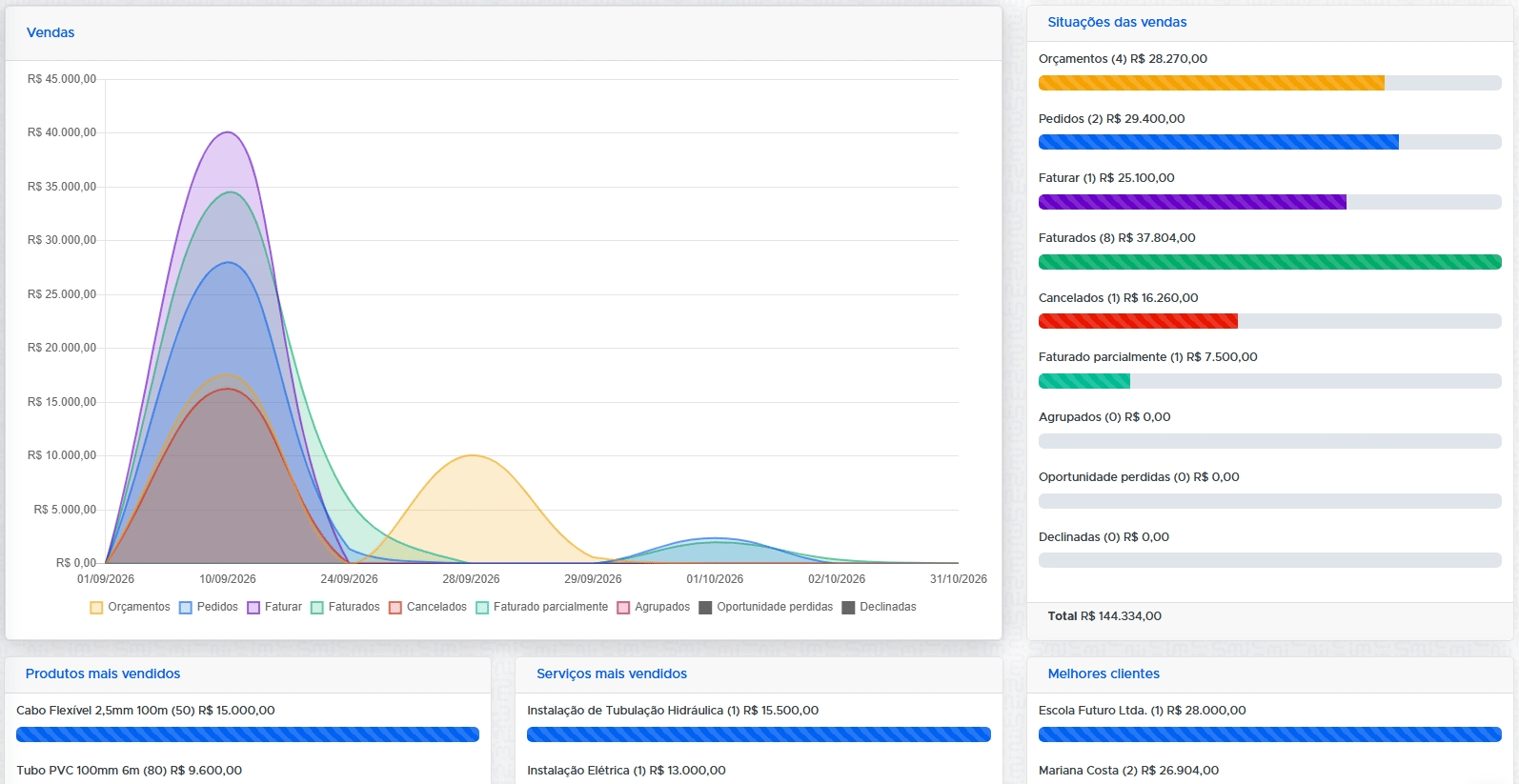Click the green Faturados progress bar
The height and width of the screenshot is (784, 1519).
click(1270, 262)
